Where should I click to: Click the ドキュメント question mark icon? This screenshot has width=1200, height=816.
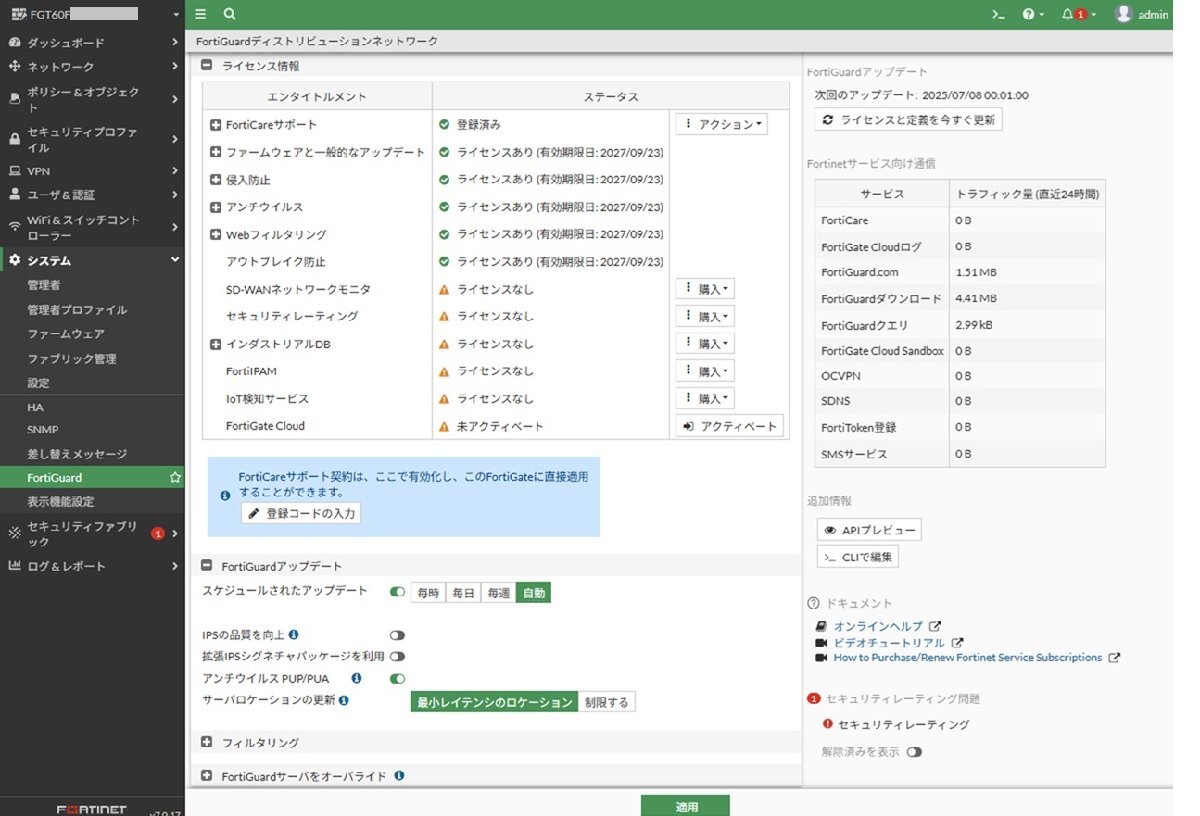(813, 603)
